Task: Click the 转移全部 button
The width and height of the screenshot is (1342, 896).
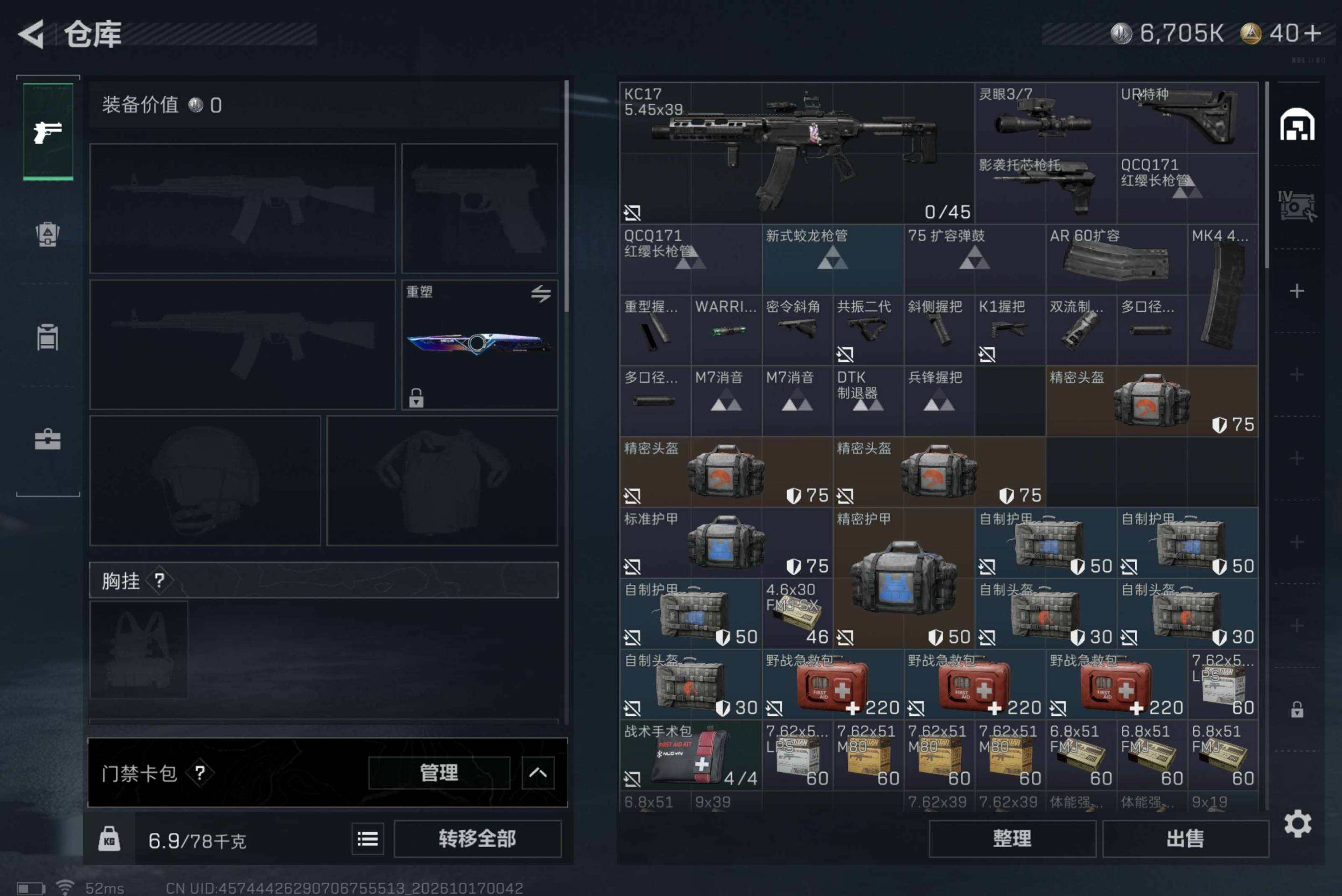Action: [x=478, y=838]
